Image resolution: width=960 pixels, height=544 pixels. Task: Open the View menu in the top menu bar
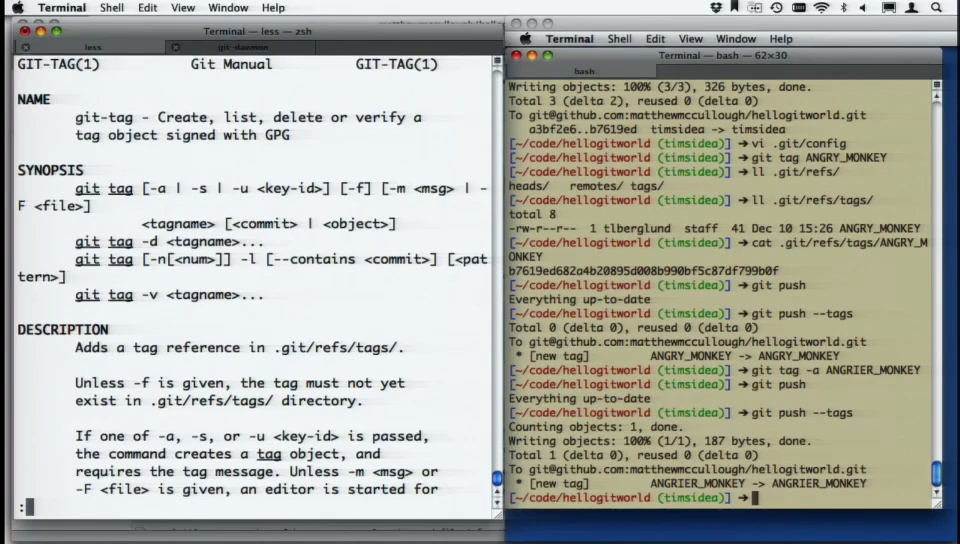tap(182, 8)
